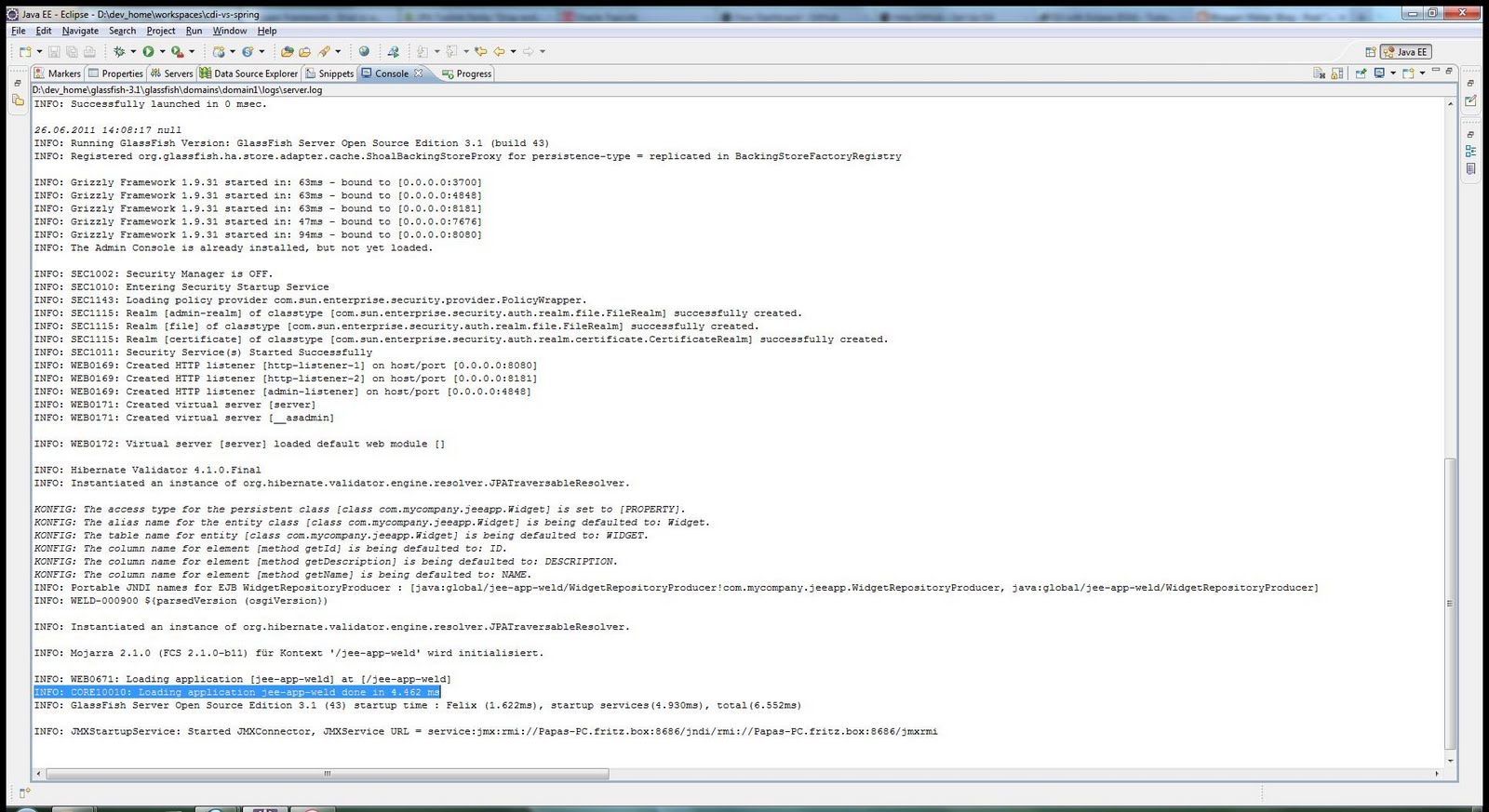Click highlighted line 'CORE10010: Loading application jee-app-weld done'

coord(237,692)
